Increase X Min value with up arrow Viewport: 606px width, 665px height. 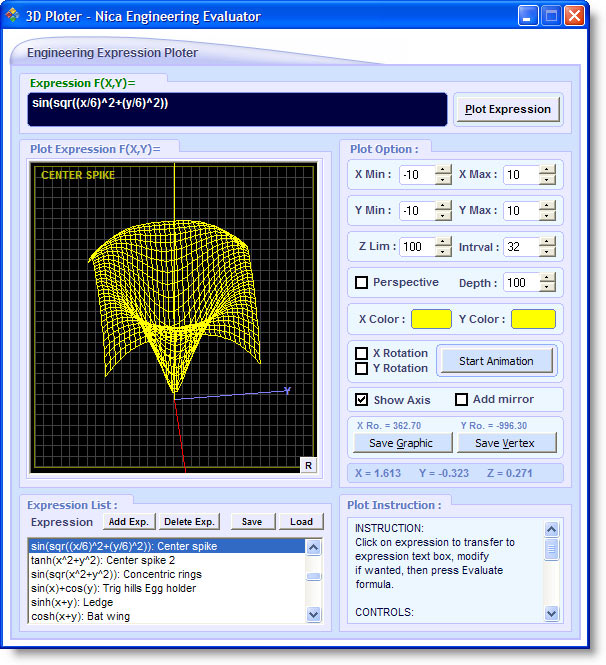click(443, 170)
